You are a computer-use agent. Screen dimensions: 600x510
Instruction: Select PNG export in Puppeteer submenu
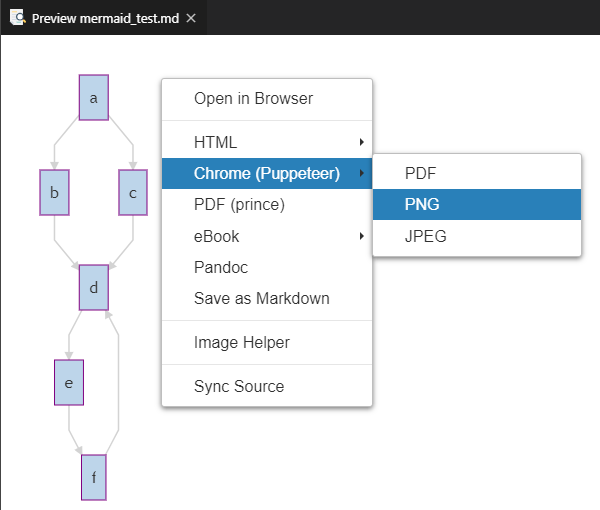[x=422, y=204]
